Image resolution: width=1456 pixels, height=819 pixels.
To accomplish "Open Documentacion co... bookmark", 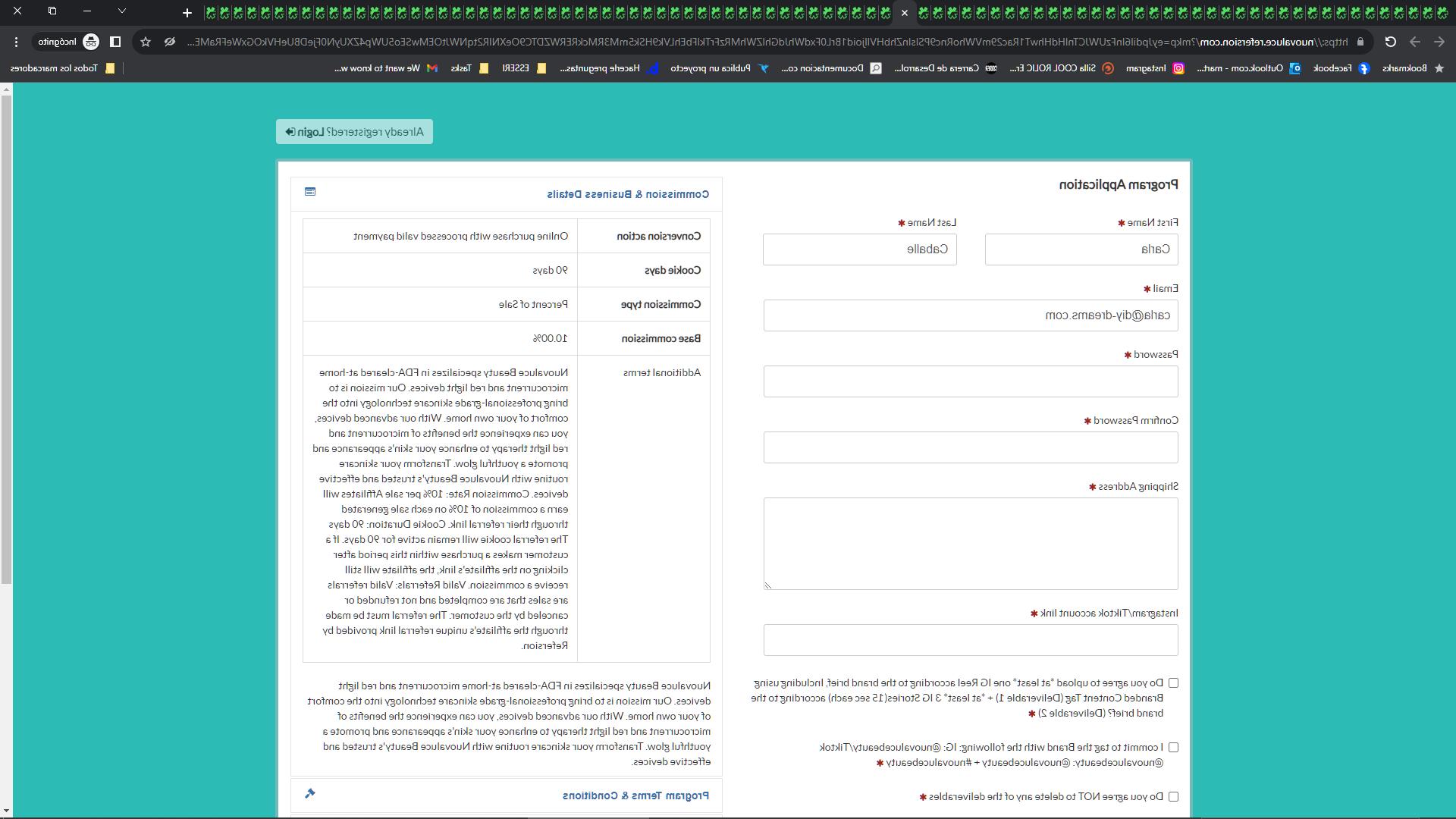I will (x=831, y=68).
